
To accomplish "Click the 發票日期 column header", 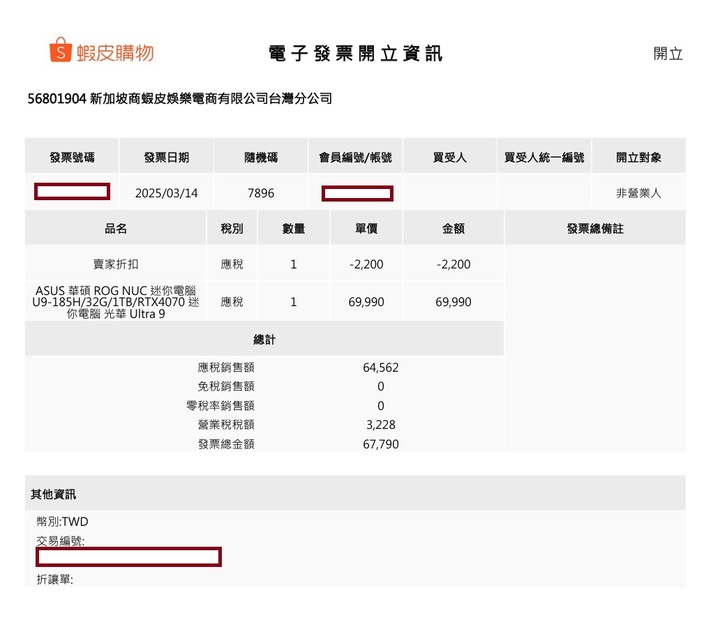I will [x=166, y=158].
